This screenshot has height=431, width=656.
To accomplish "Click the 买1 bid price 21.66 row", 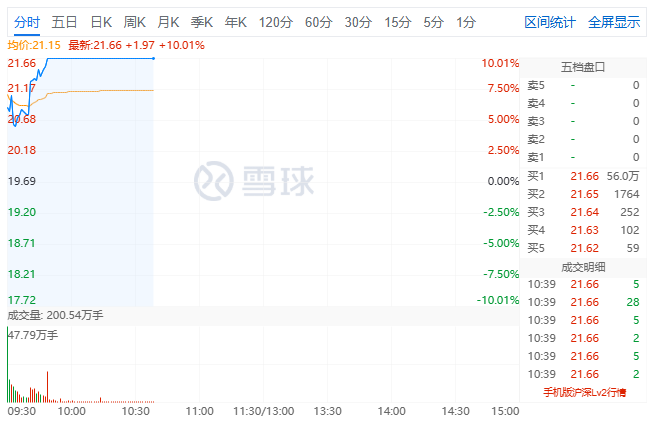I will pyautogui.click(x=584, y=176).
